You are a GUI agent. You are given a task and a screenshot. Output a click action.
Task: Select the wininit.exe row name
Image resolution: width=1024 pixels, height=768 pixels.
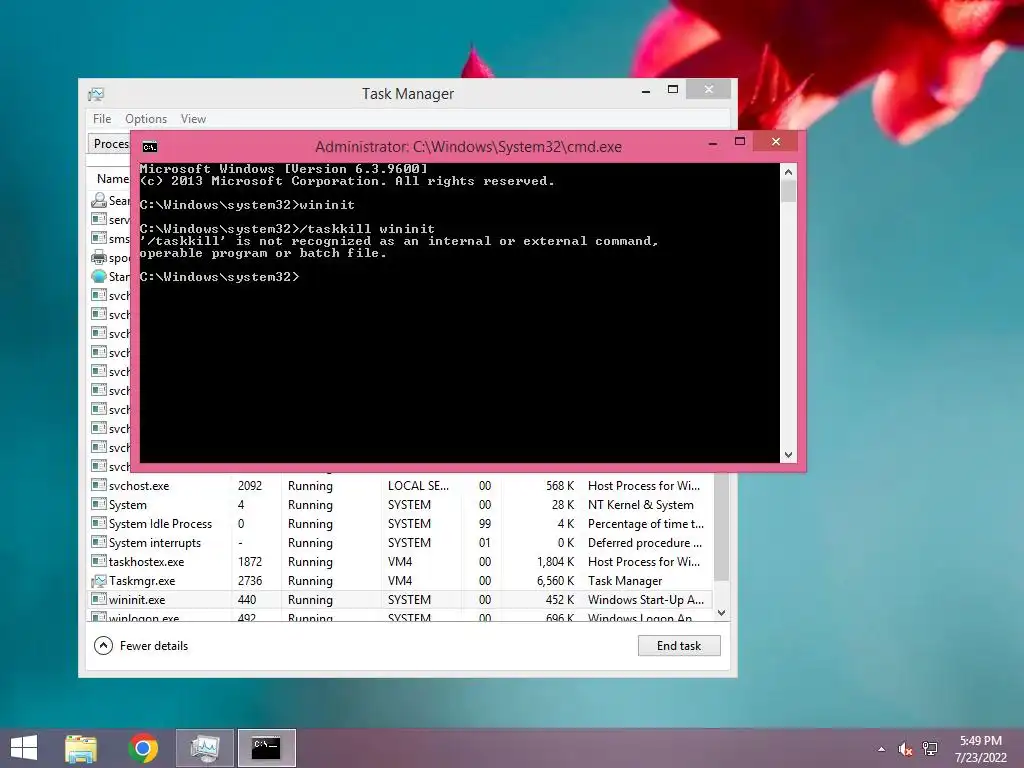pyautogui.click(x=137, y=600)
